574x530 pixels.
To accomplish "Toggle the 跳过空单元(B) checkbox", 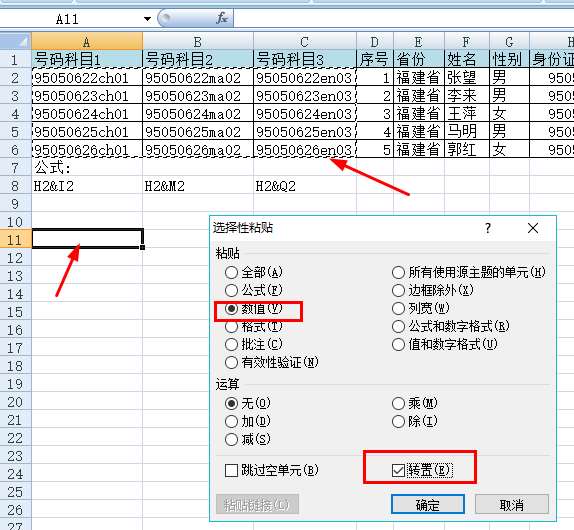I will tap(272, 470).
